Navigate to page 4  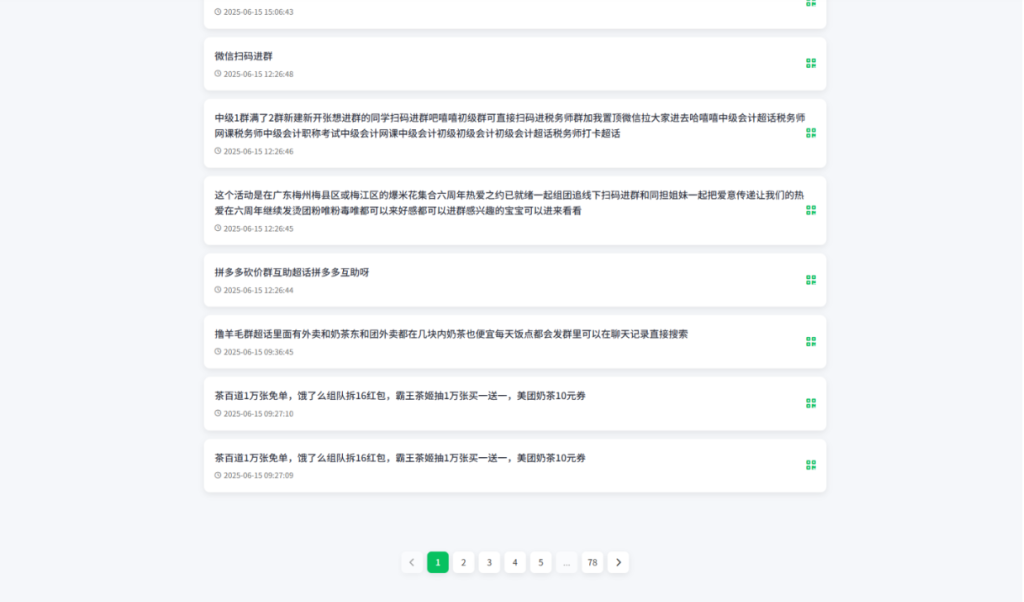(515, 562)
